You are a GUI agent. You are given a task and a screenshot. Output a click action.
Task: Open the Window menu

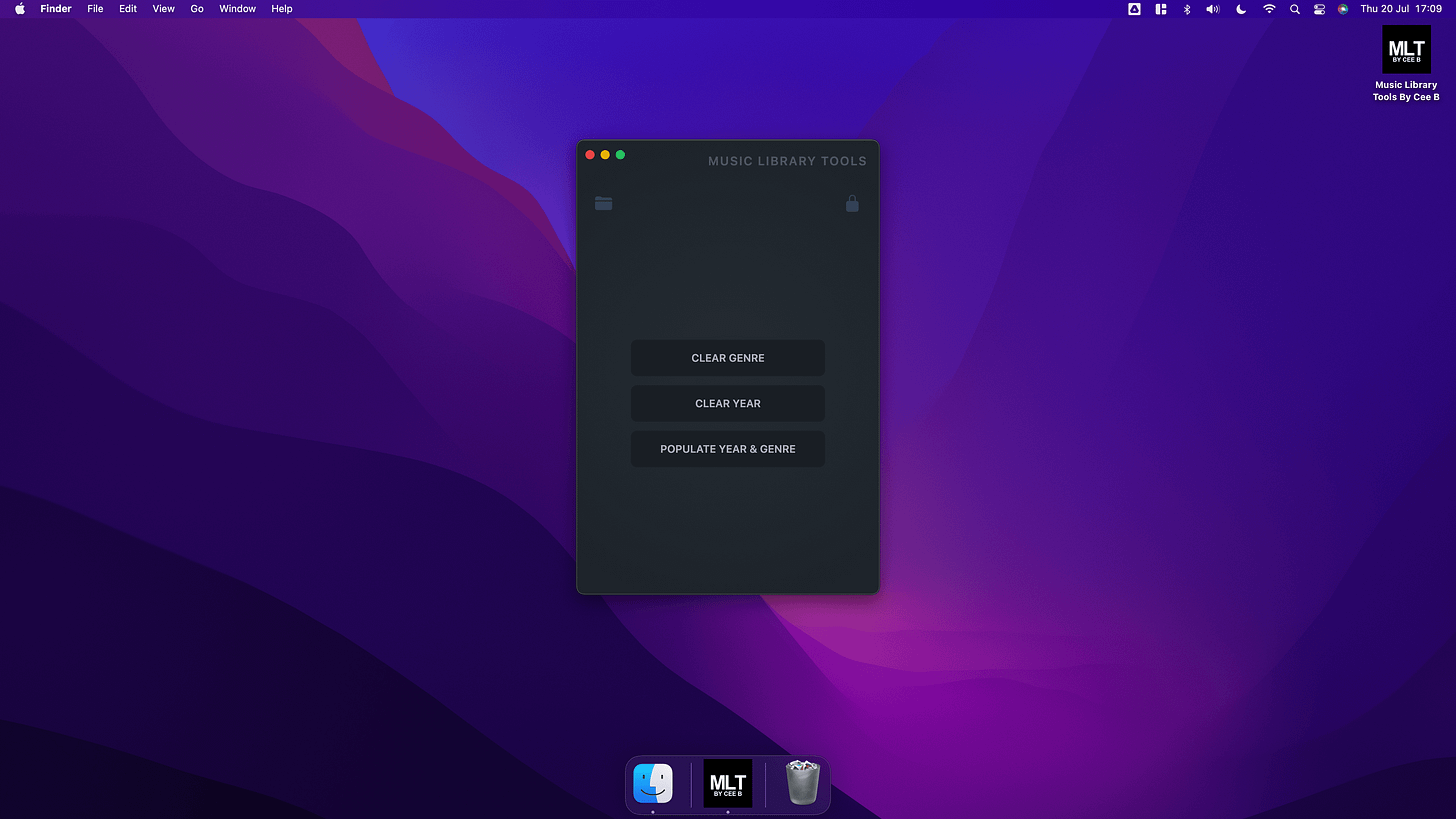click(238, 9)
